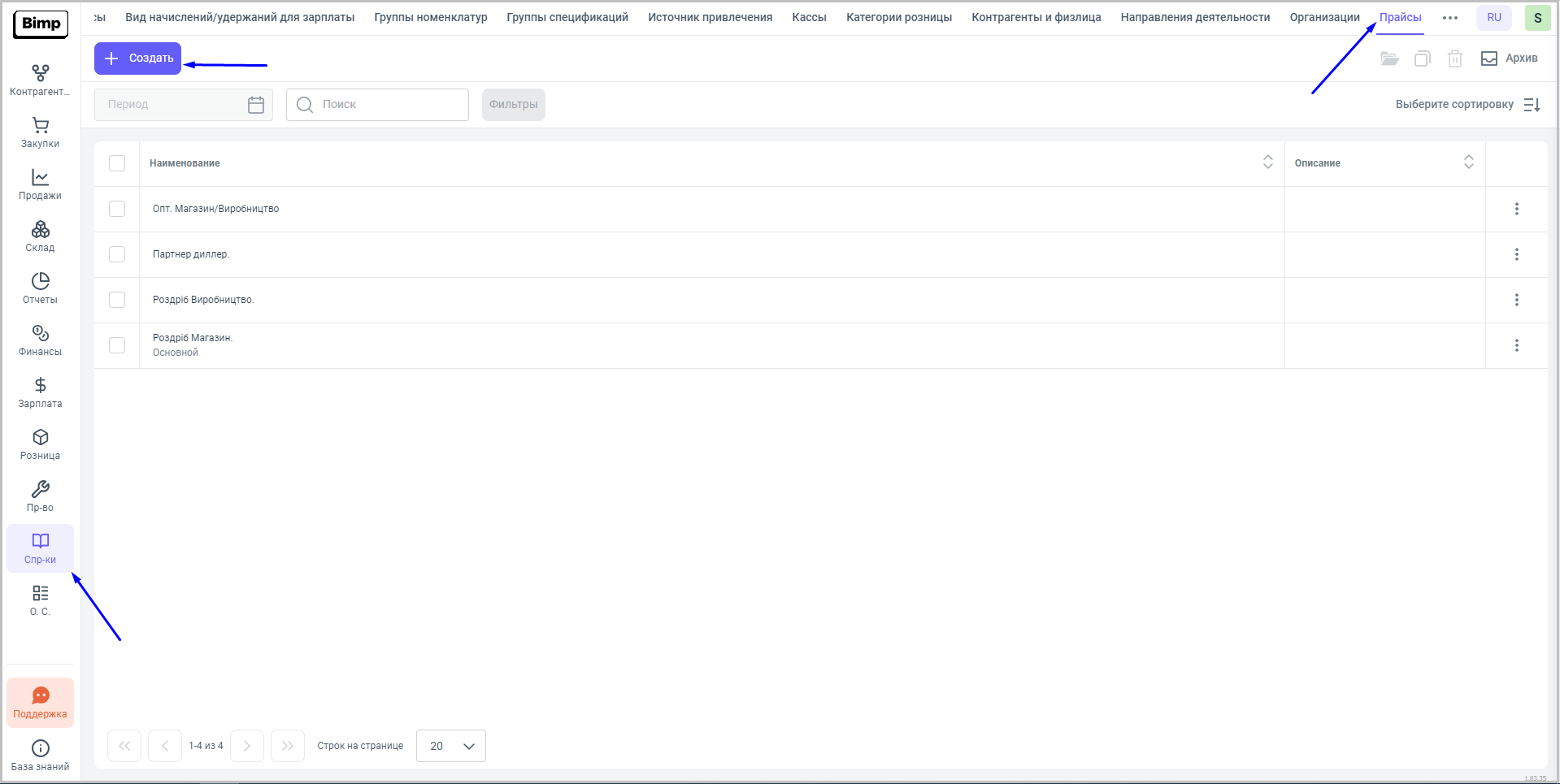
Task: Open База знаний knowledge base
Action: point(40,755)
